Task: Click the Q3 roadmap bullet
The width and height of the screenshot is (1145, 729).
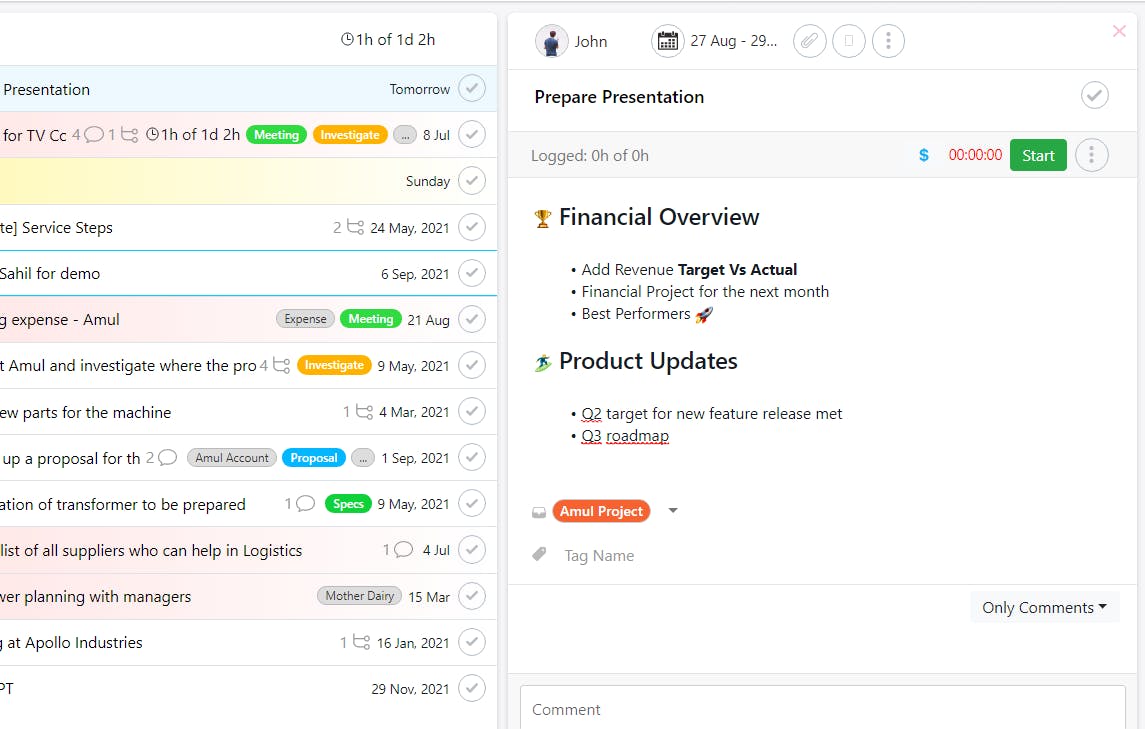Action: coord(625,436)
